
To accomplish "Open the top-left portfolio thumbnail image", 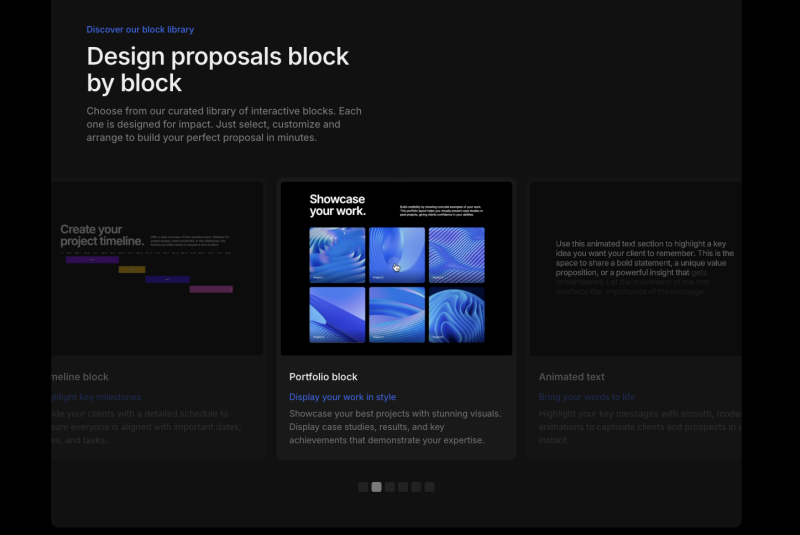I will coord(337,255).
